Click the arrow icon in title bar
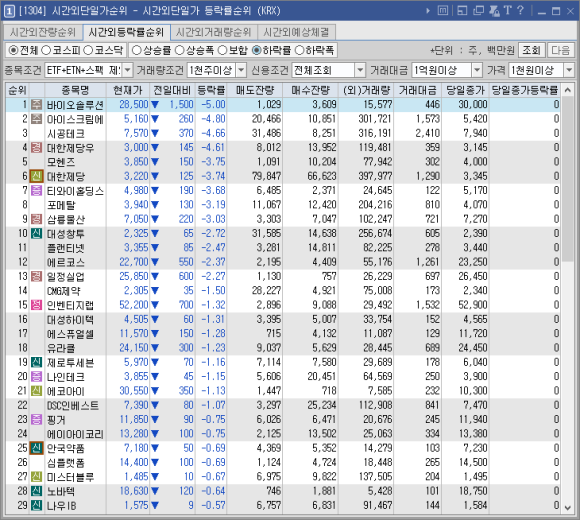Screen dimensions: 580x520 [428, 11]
